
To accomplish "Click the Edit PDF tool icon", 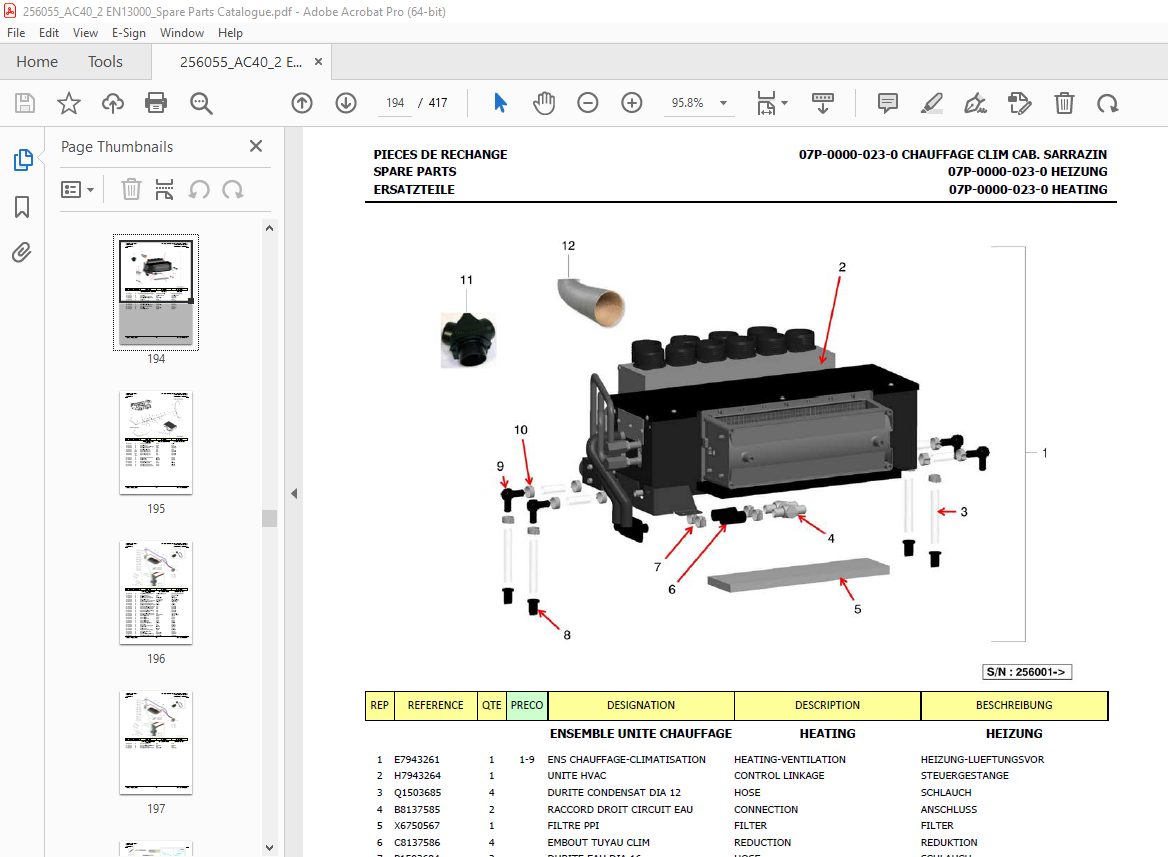I will [x=1019, y=103].
